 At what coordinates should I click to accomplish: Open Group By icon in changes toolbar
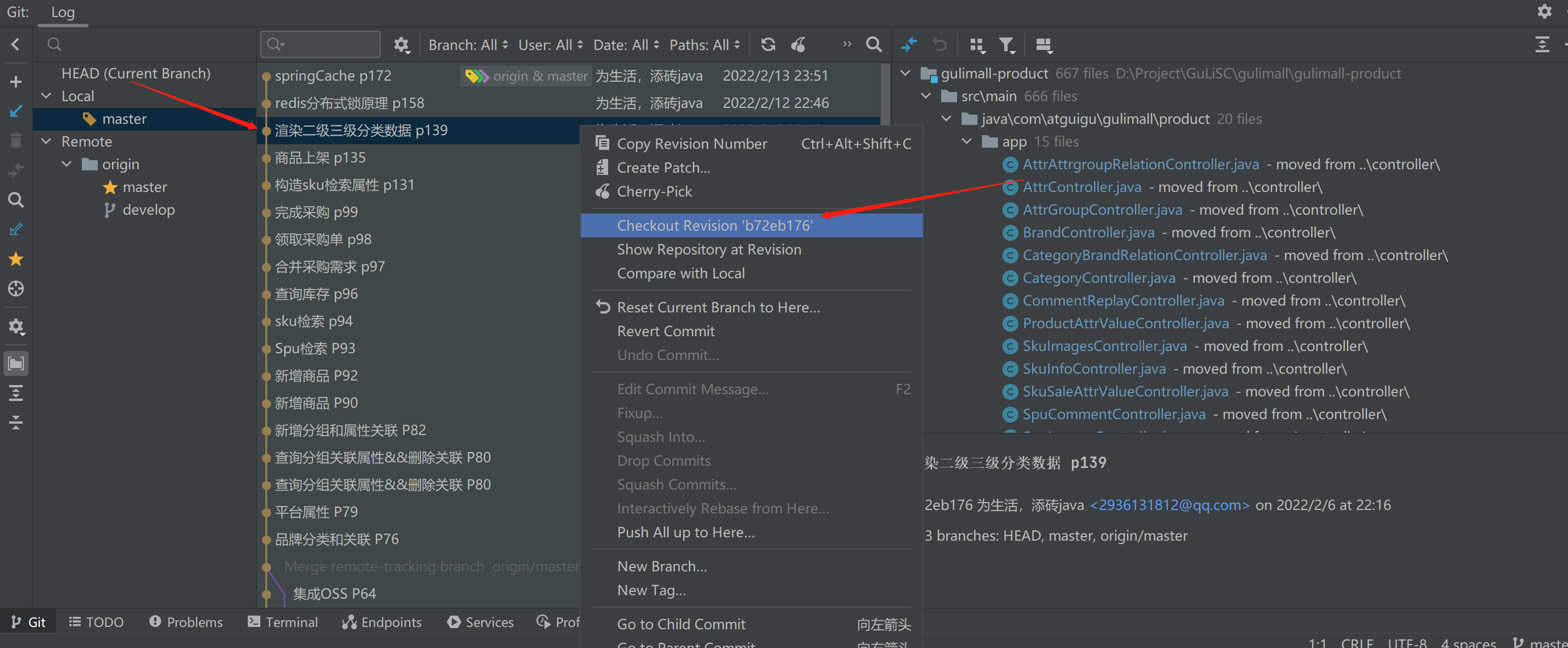977,45
